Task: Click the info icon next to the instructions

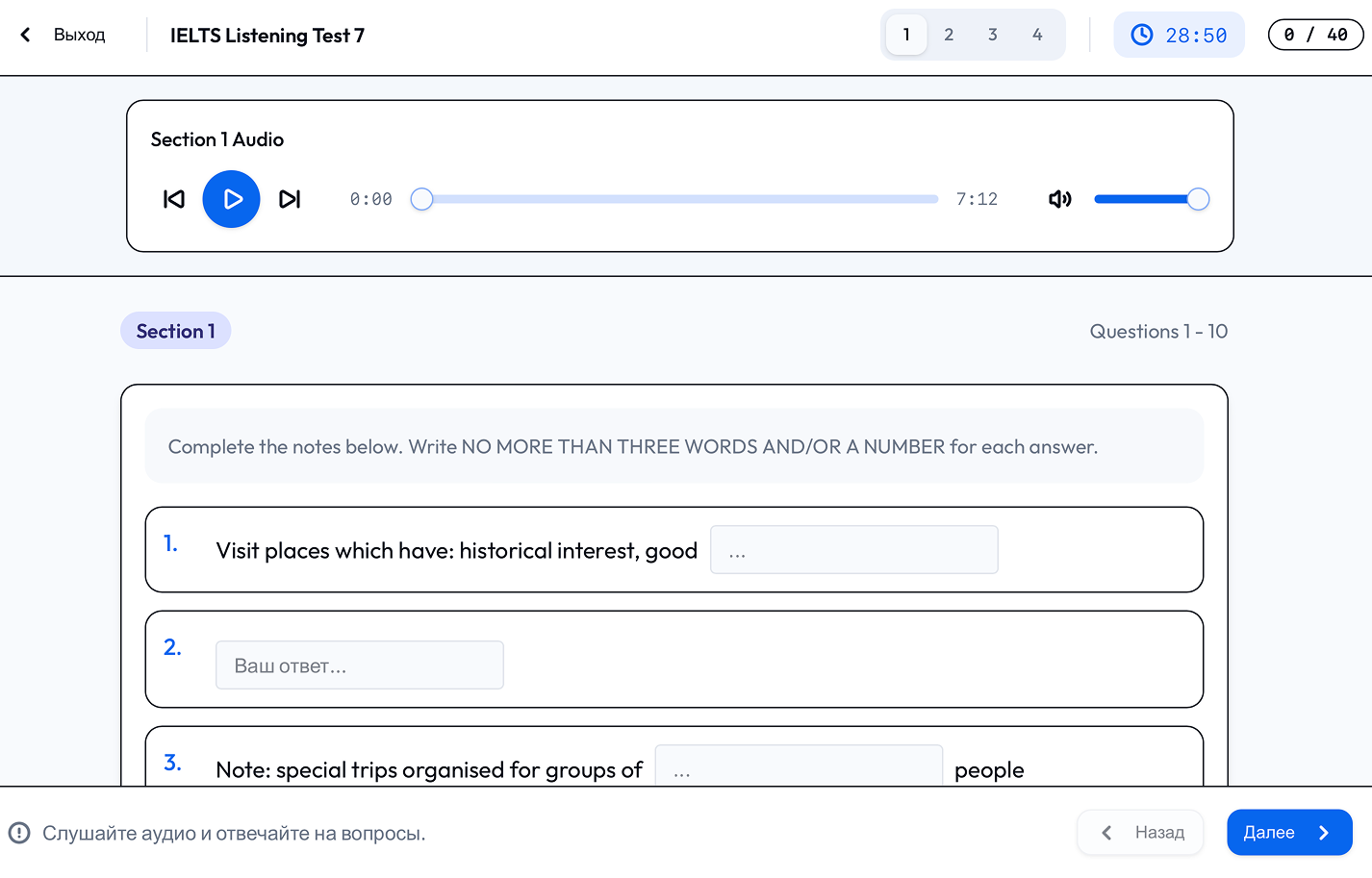Action: (x=21, y=833)
